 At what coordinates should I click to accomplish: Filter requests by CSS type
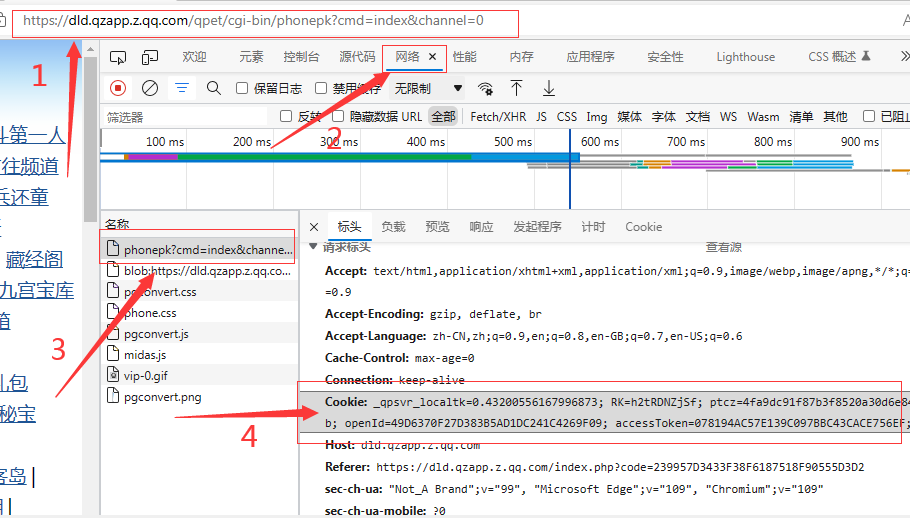point(567,117)
